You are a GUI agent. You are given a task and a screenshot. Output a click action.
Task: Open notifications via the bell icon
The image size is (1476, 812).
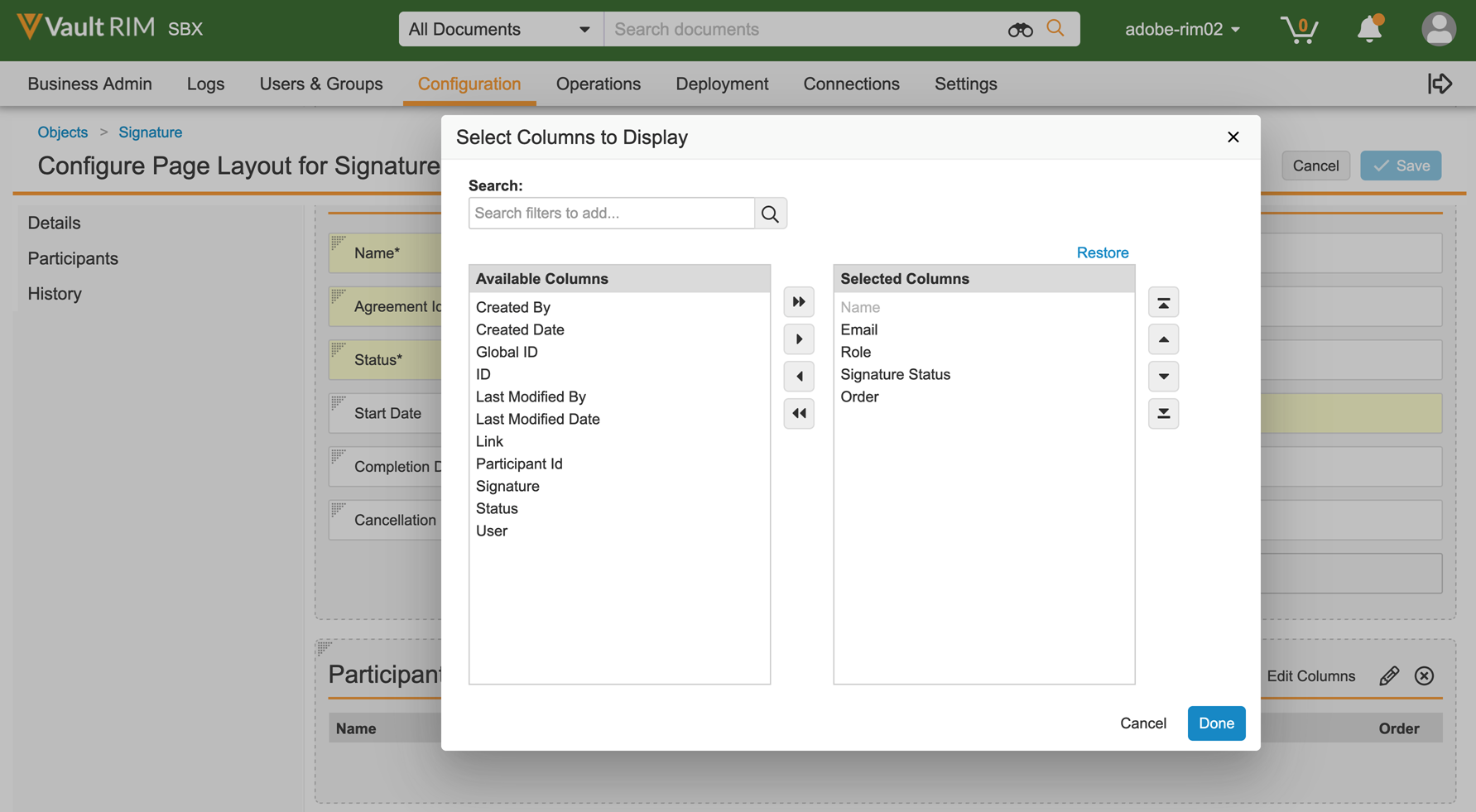(1369, 29)
